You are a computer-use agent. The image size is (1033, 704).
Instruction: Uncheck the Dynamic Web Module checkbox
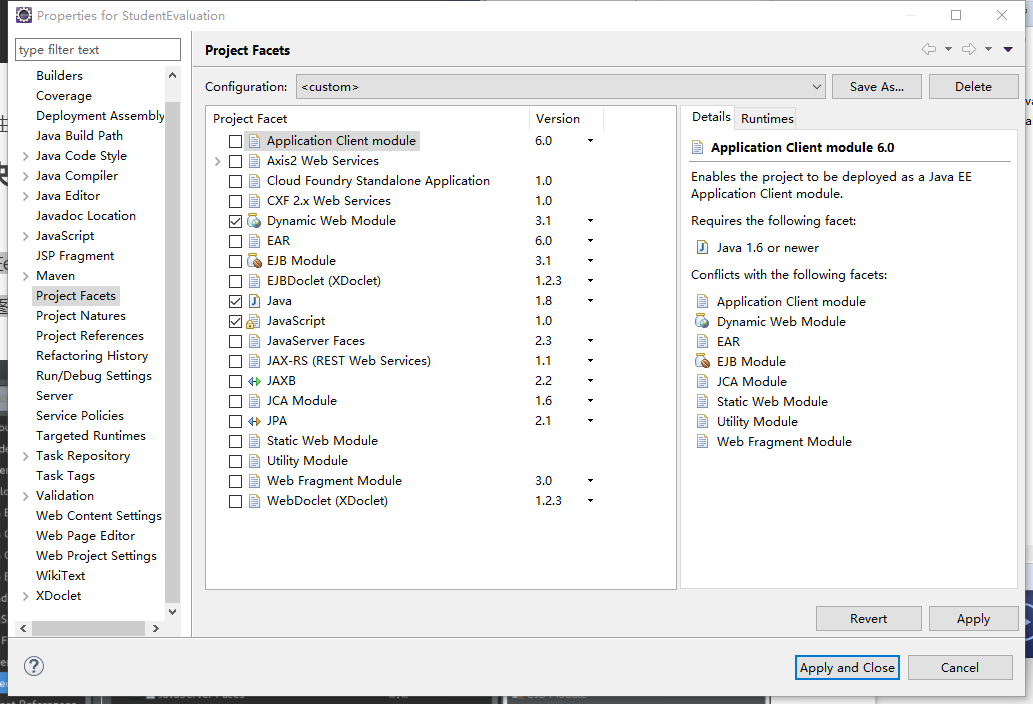click(x=235, y=221)
